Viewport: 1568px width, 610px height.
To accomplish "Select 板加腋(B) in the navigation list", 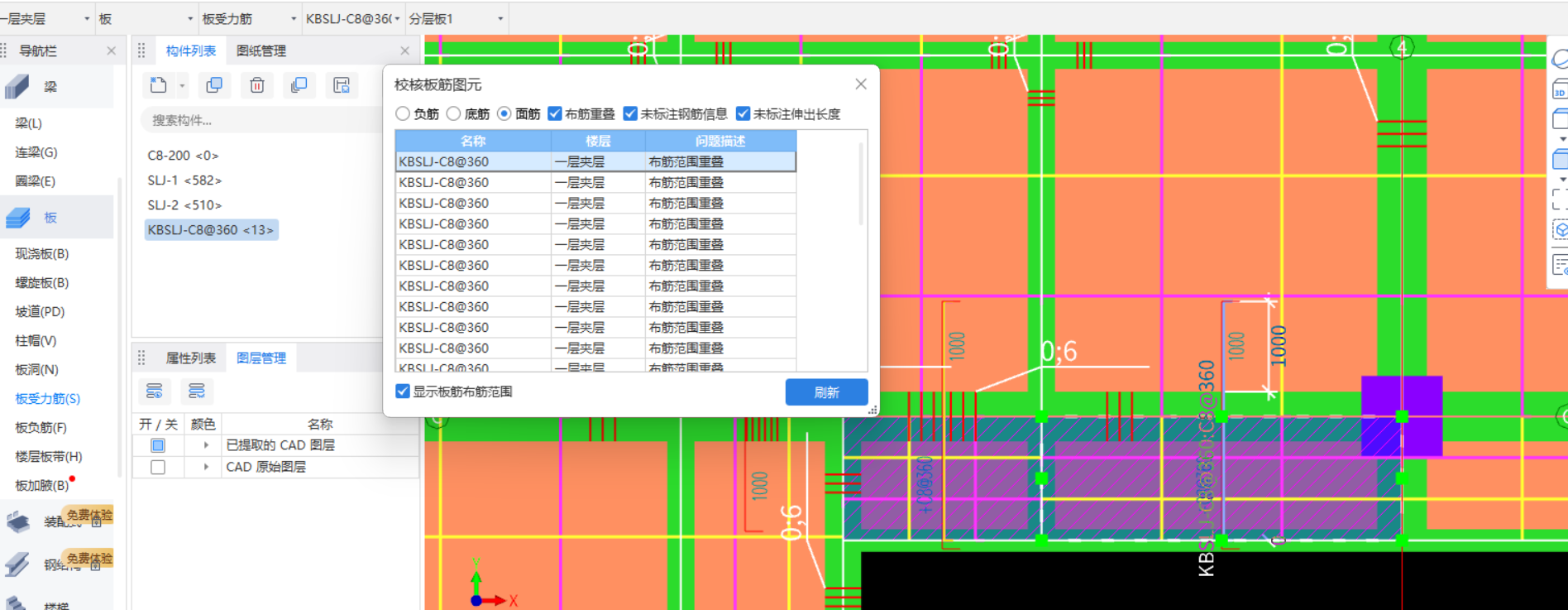I will (x=42, y=485).
